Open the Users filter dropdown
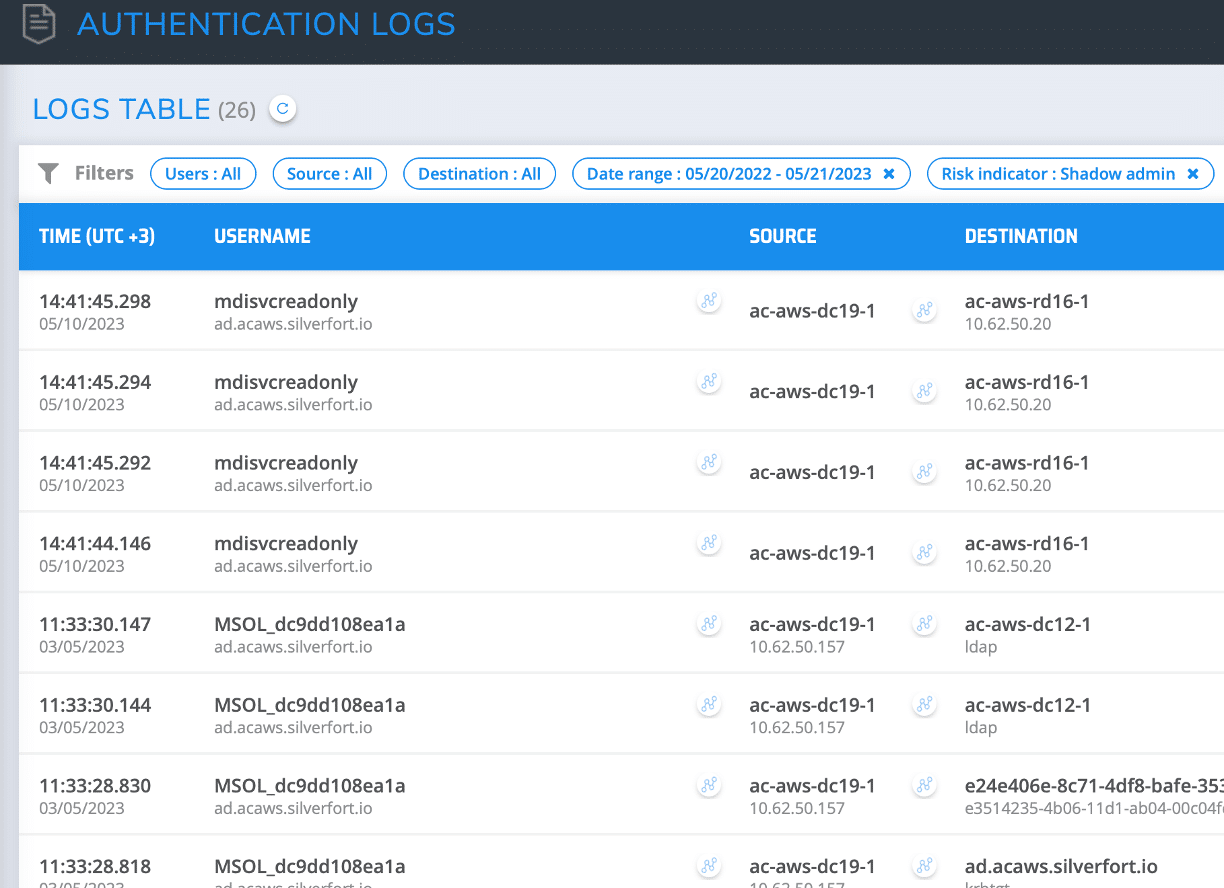This screenshot has width=1224, height=888. (203, 173)
